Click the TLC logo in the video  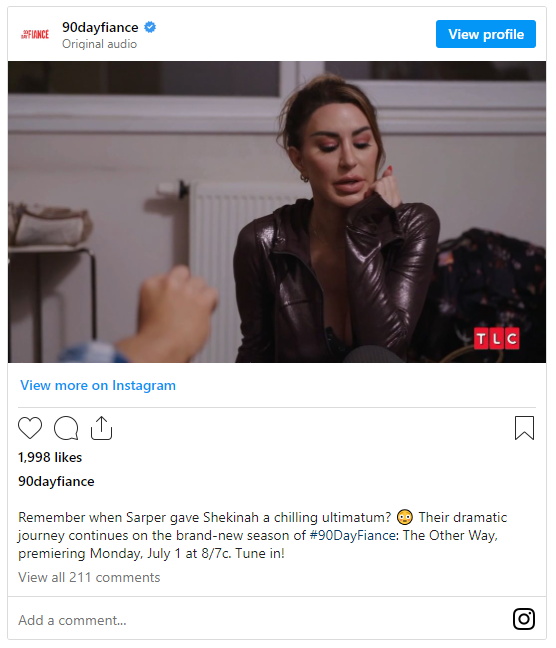496,338
